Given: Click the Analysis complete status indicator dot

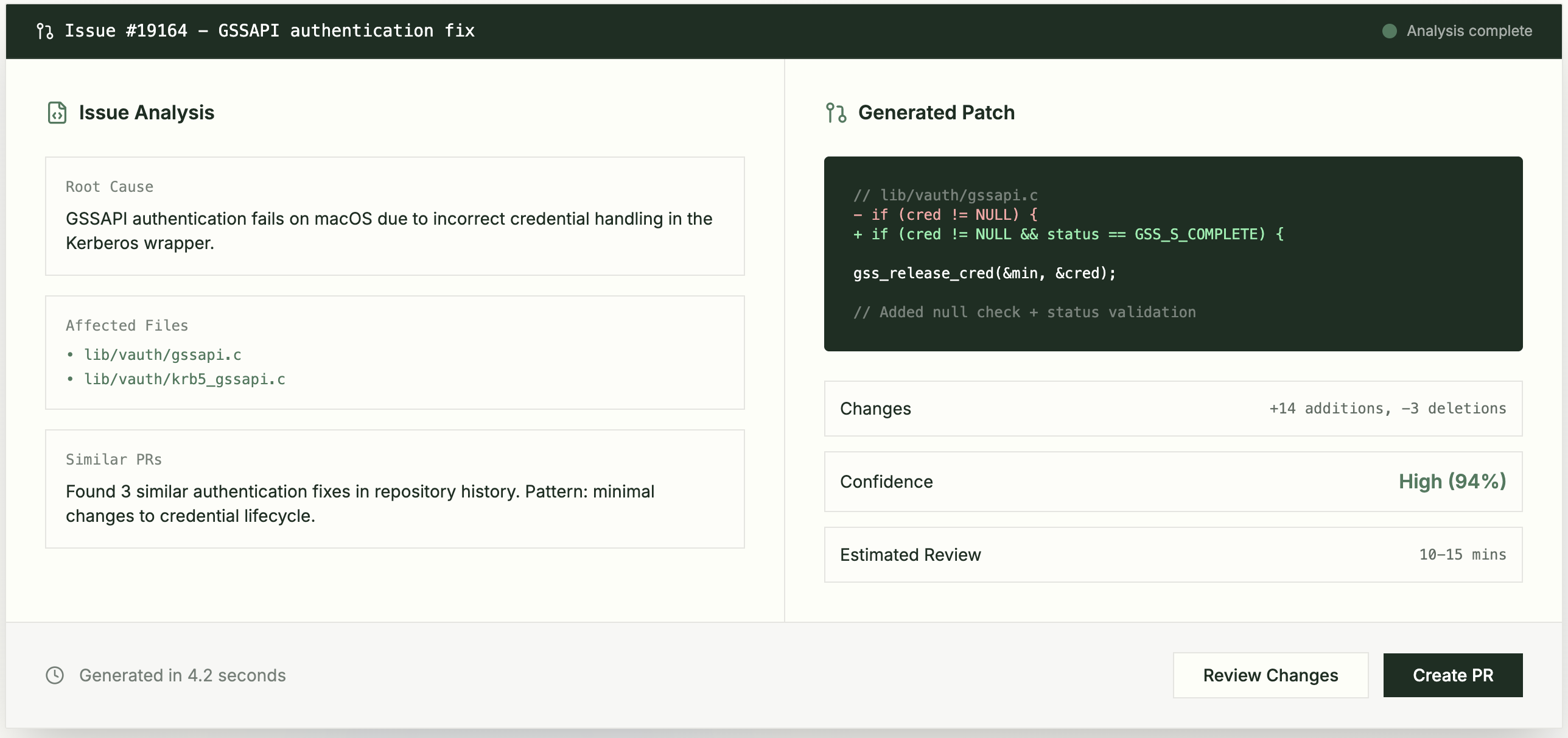Looking at the screenshot, I should point(1391,30).
